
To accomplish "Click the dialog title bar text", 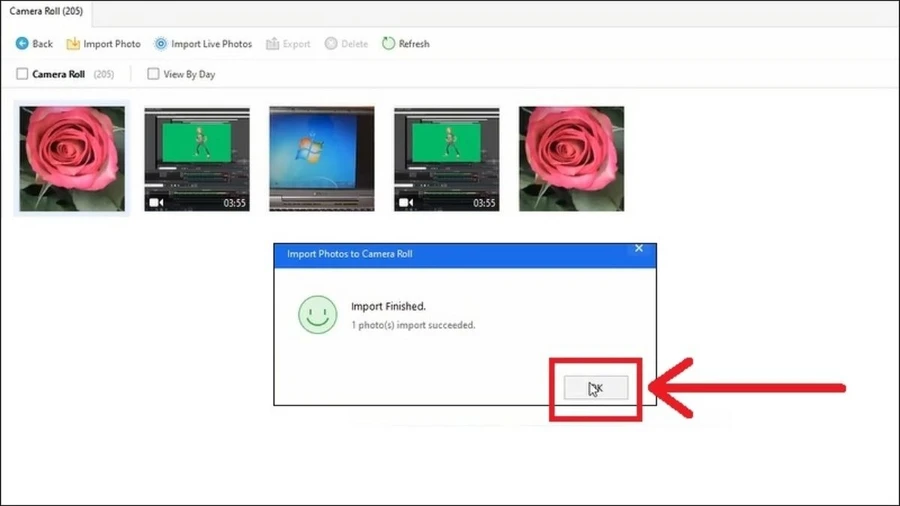I will pos(350,254).
